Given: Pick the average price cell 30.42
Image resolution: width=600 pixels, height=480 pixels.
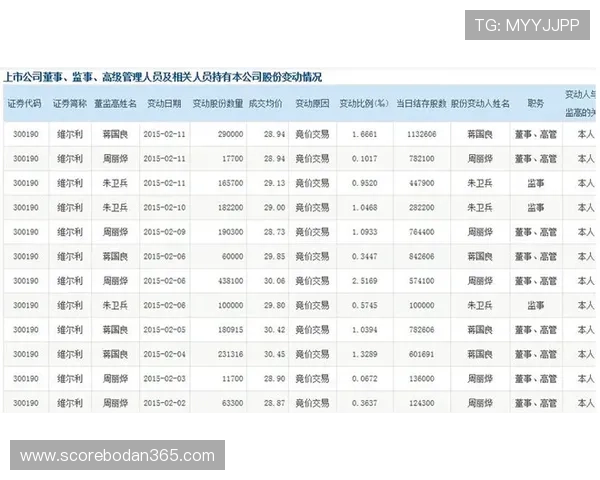Looking at the screenshot, I should pos(274,330).
